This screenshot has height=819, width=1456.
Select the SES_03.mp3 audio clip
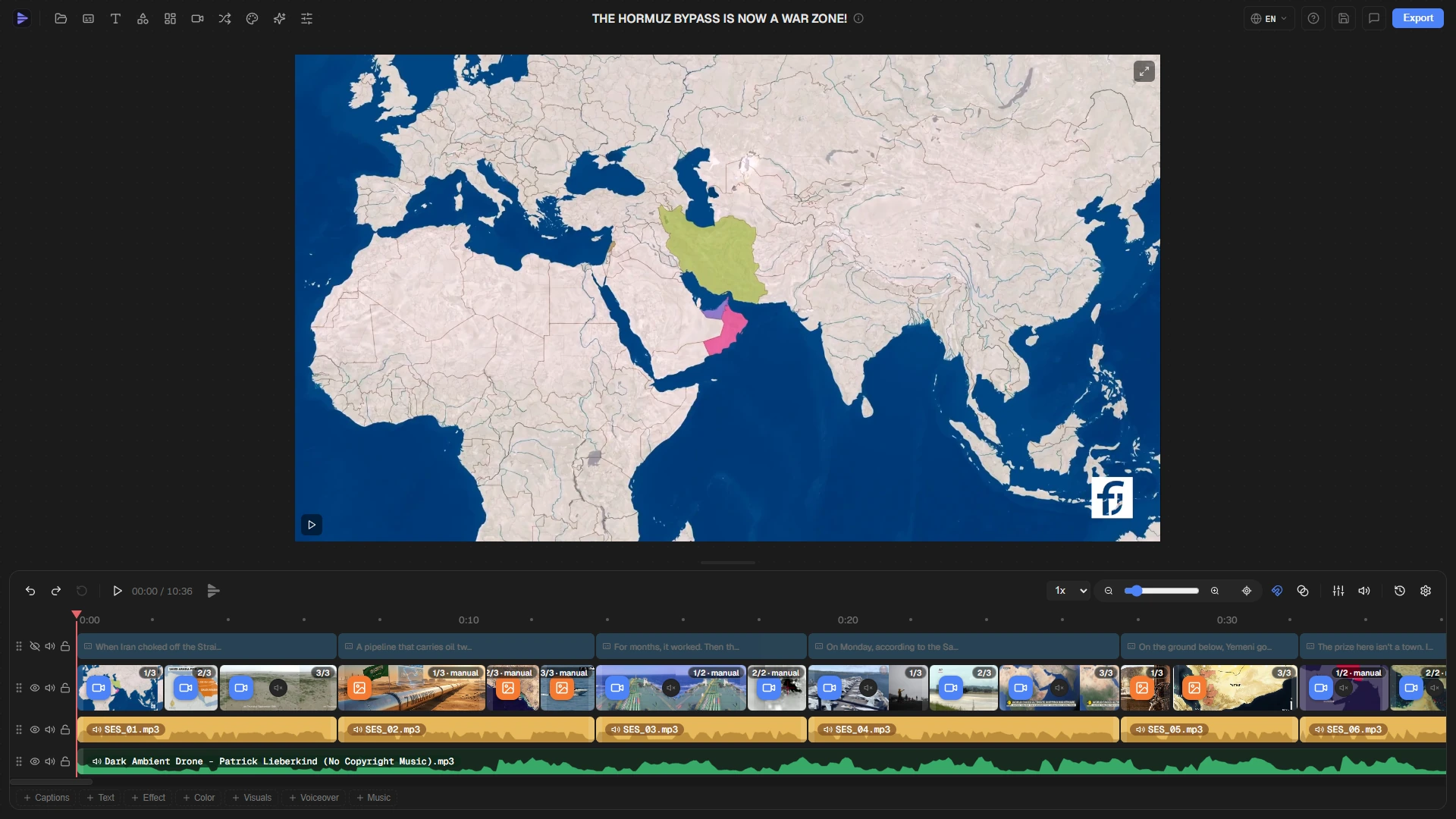(701, 730)
